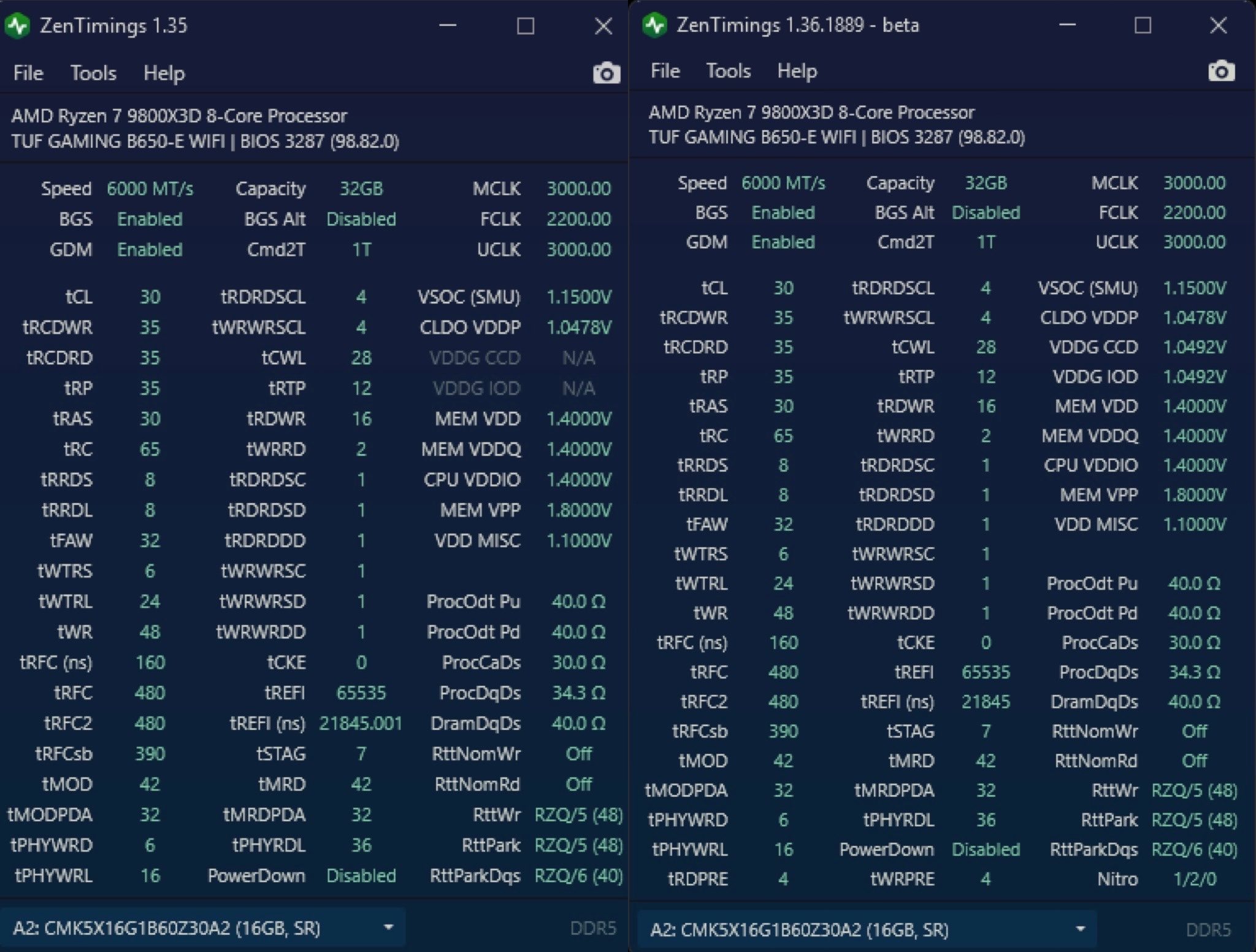The image size is (1256, 952).
Task: Maximize the ZenTimings 1.36 beta window
Action: 1143,25
